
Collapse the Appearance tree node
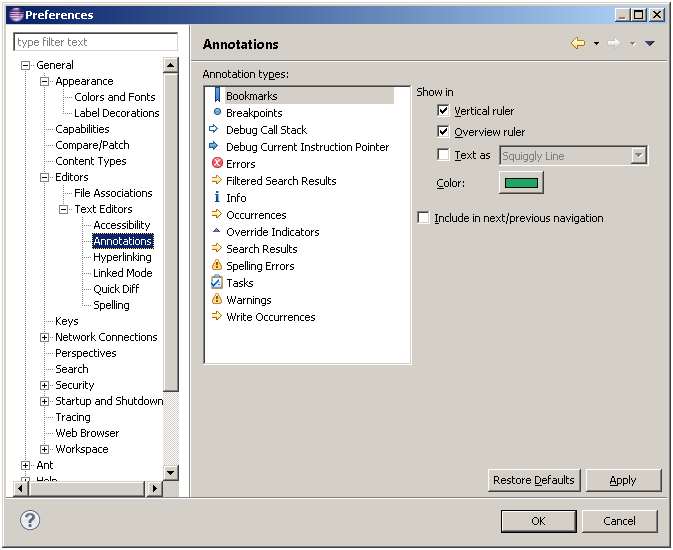coord(44,81)
